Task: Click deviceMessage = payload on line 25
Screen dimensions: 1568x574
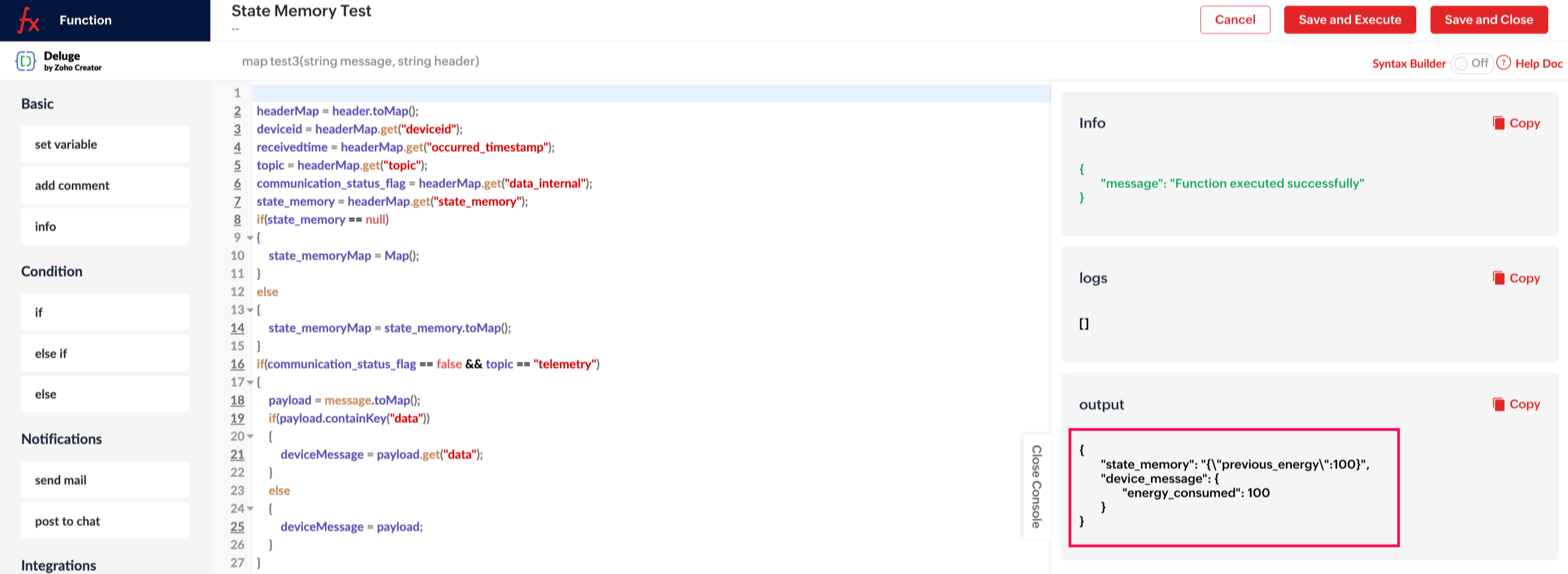Action: 352,527
